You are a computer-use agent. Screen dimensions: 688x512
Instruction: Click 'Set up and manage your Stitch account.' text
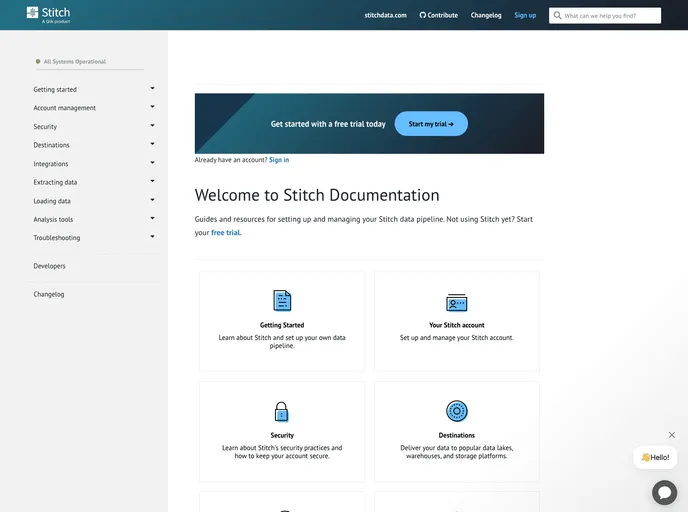click(456, 338)
